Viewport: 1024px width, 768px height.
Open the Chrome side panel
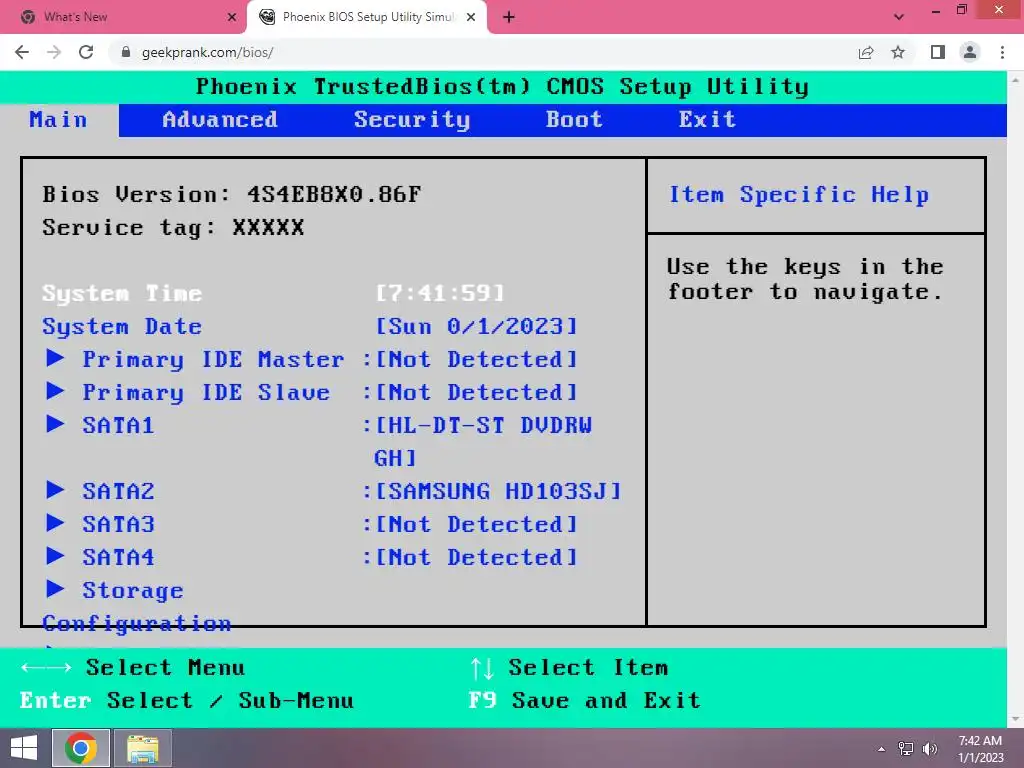pyautogui.click(x=938, y=52)
